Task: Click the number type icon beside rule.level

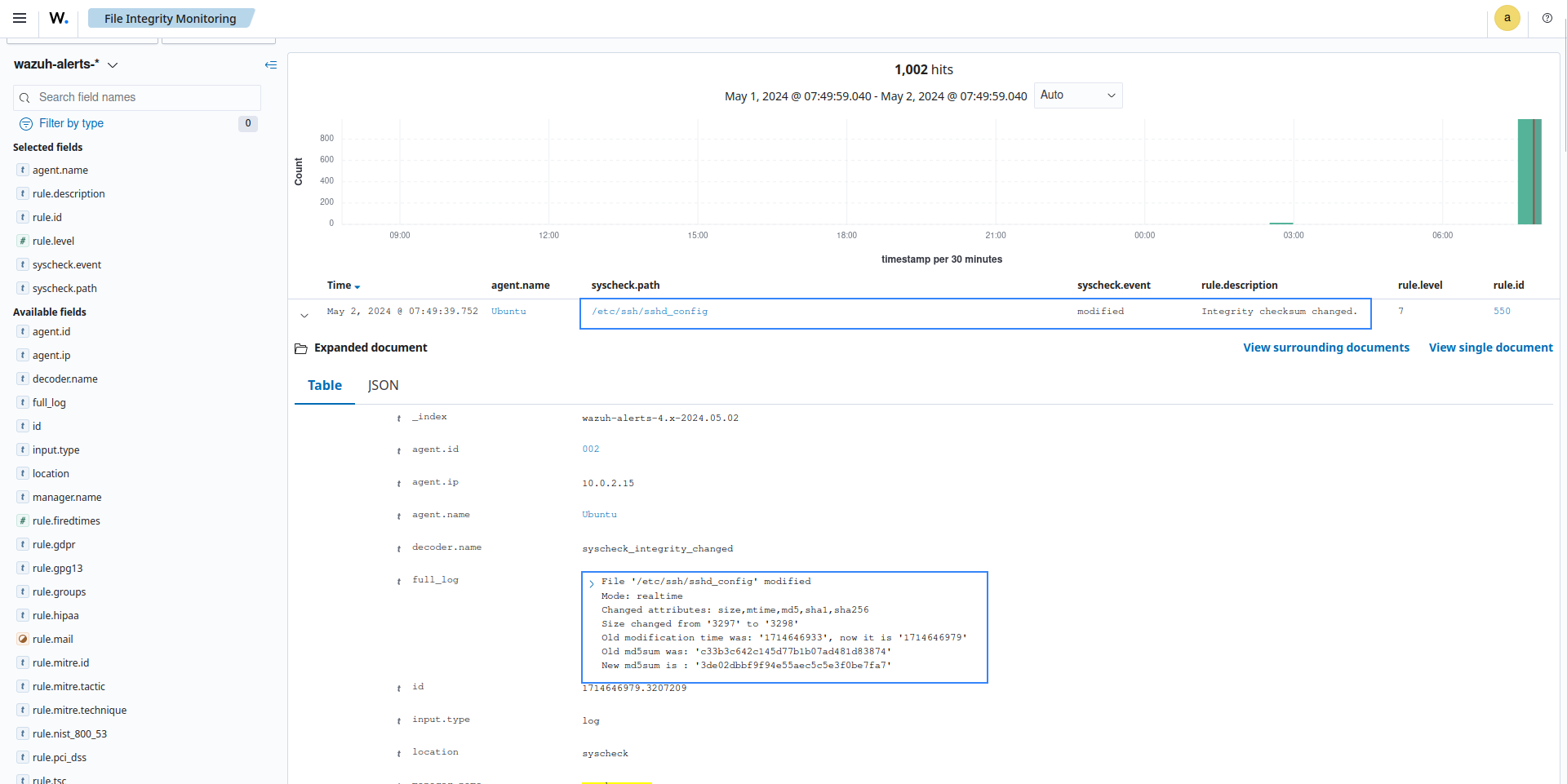Action: point(22,241)
